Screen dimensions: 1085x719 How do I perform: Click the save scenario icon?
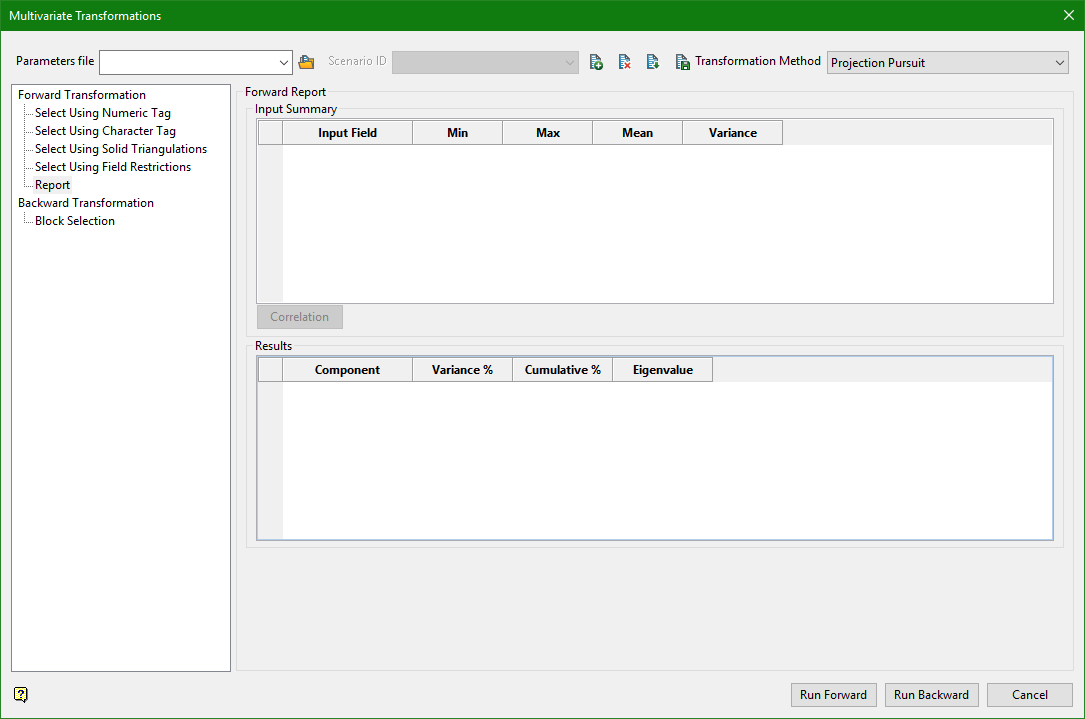(x=682, y=62)
